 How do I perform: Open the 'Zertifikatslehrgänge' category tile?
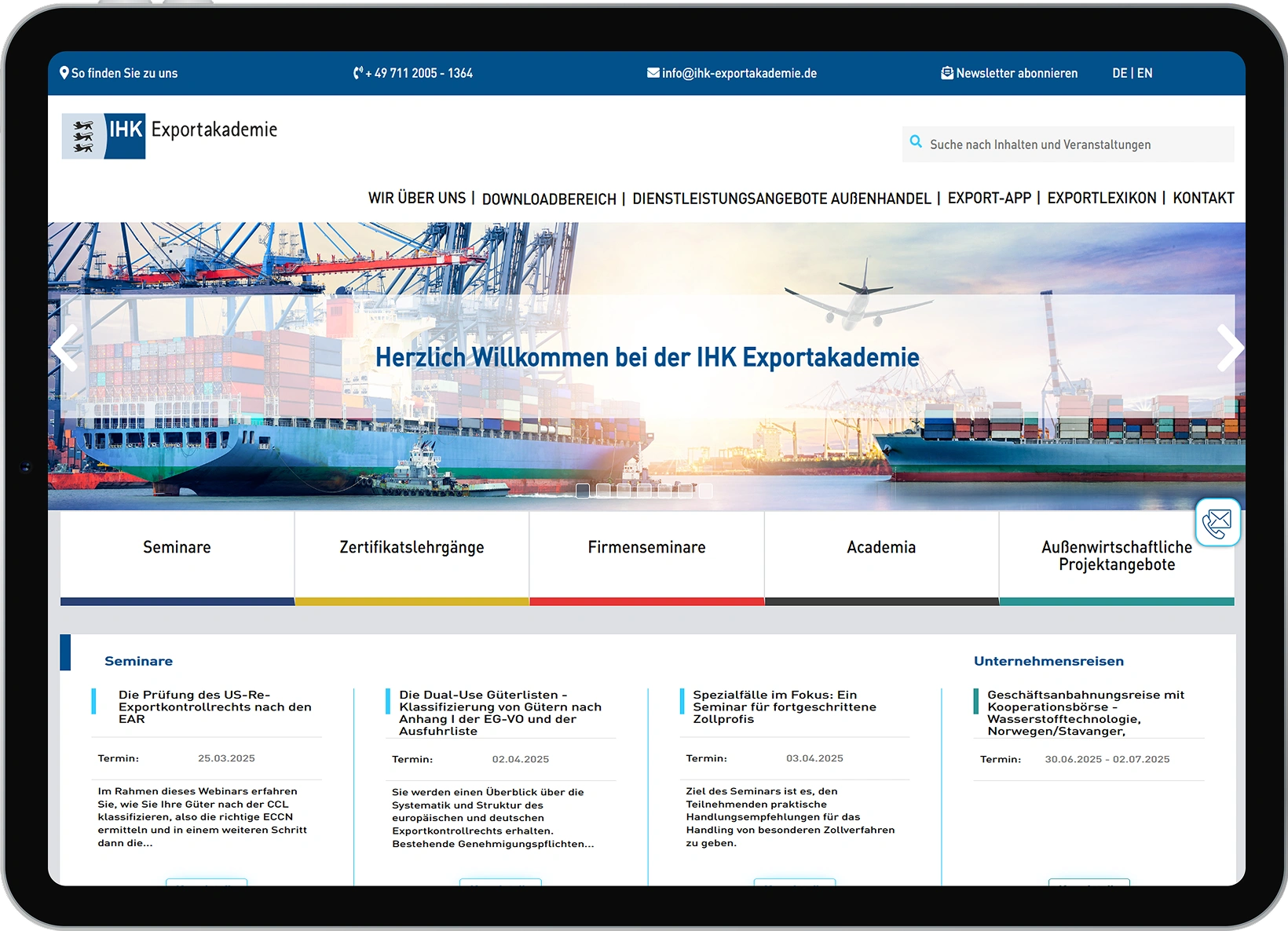(x=412, y=558)
